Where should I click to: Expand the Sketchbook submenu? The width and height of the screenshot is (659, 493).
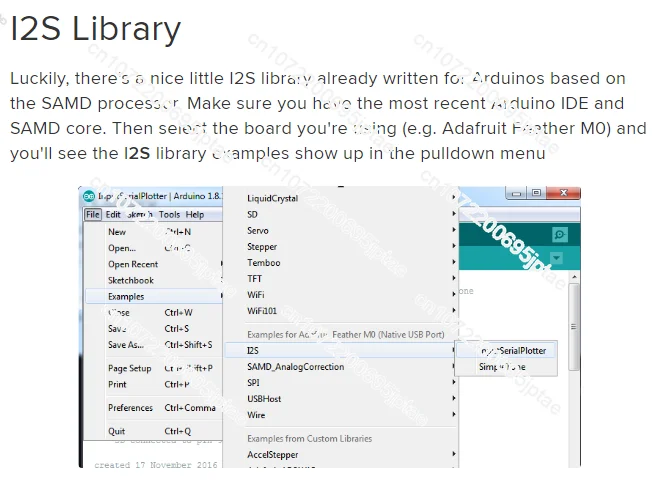153,280
